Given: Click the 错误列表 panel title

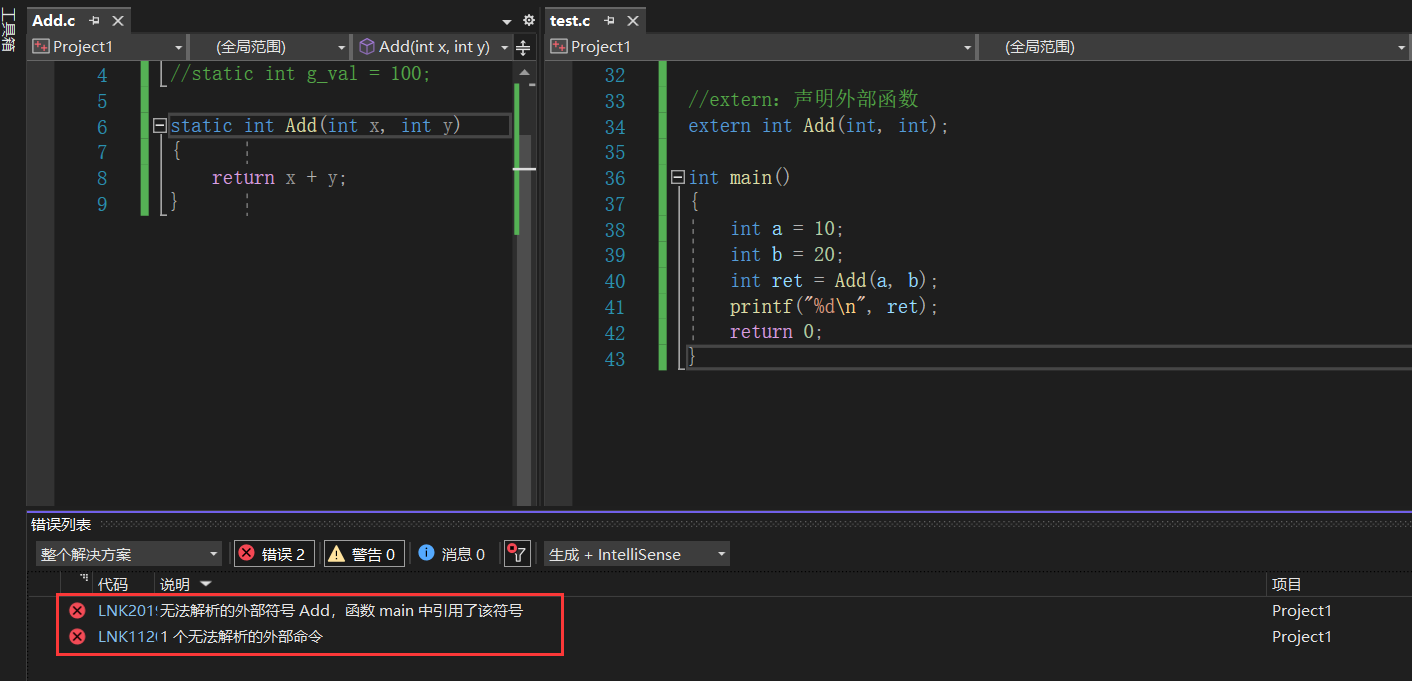Looking at the screenshot, I should [61, 525].
